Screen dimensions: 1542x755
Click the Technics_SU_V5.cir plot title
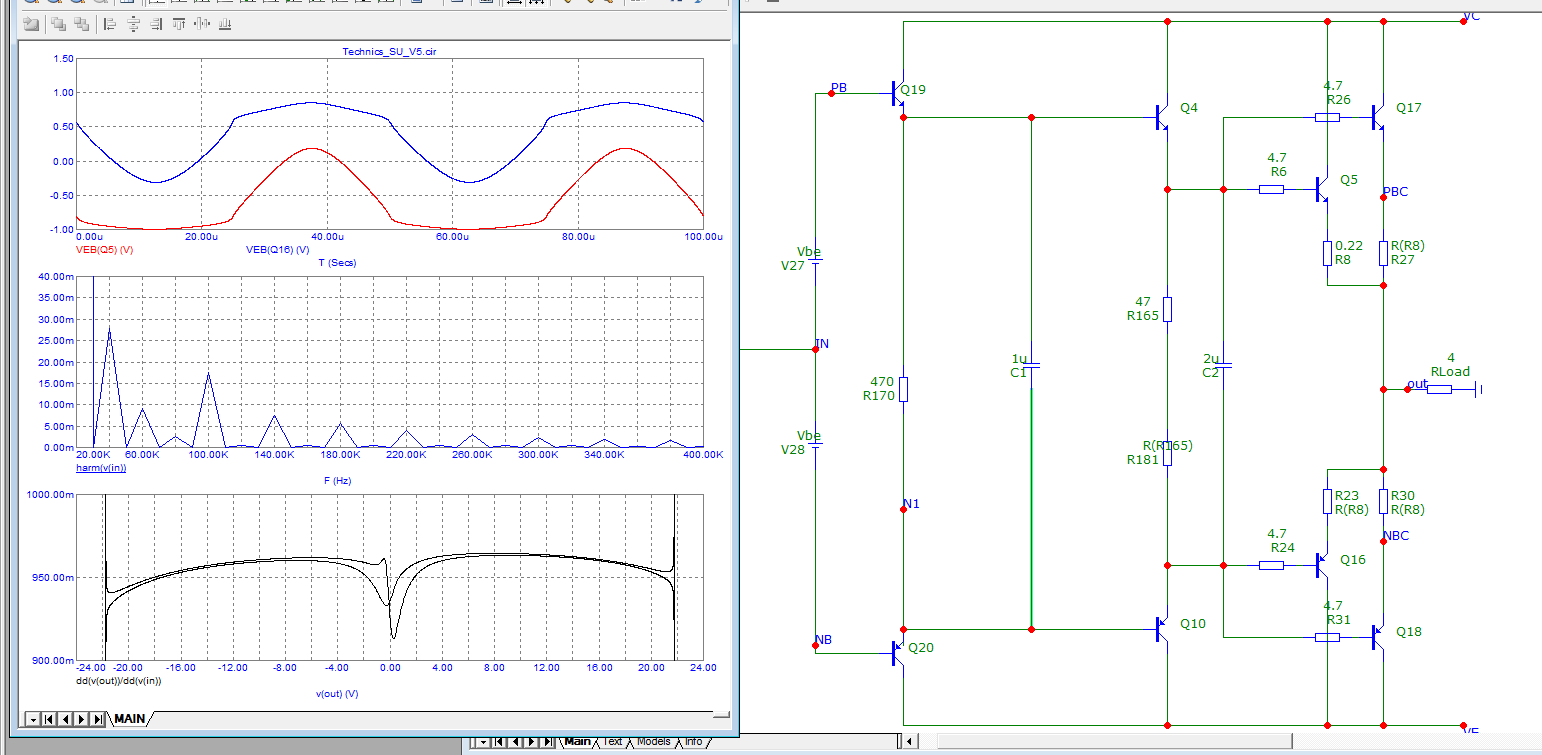(389, 50)
